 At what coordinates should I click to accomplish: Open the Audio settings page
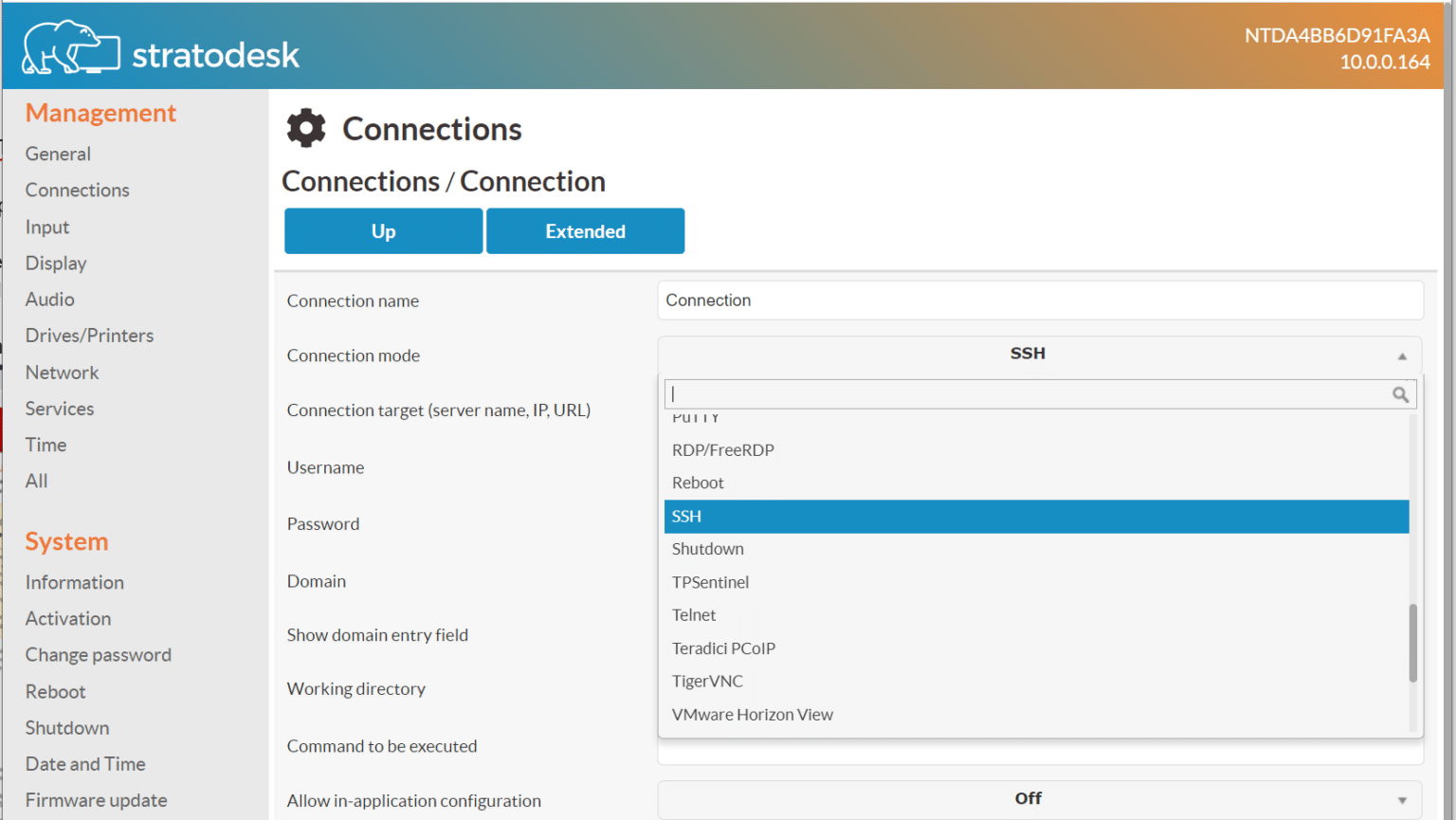50,300
